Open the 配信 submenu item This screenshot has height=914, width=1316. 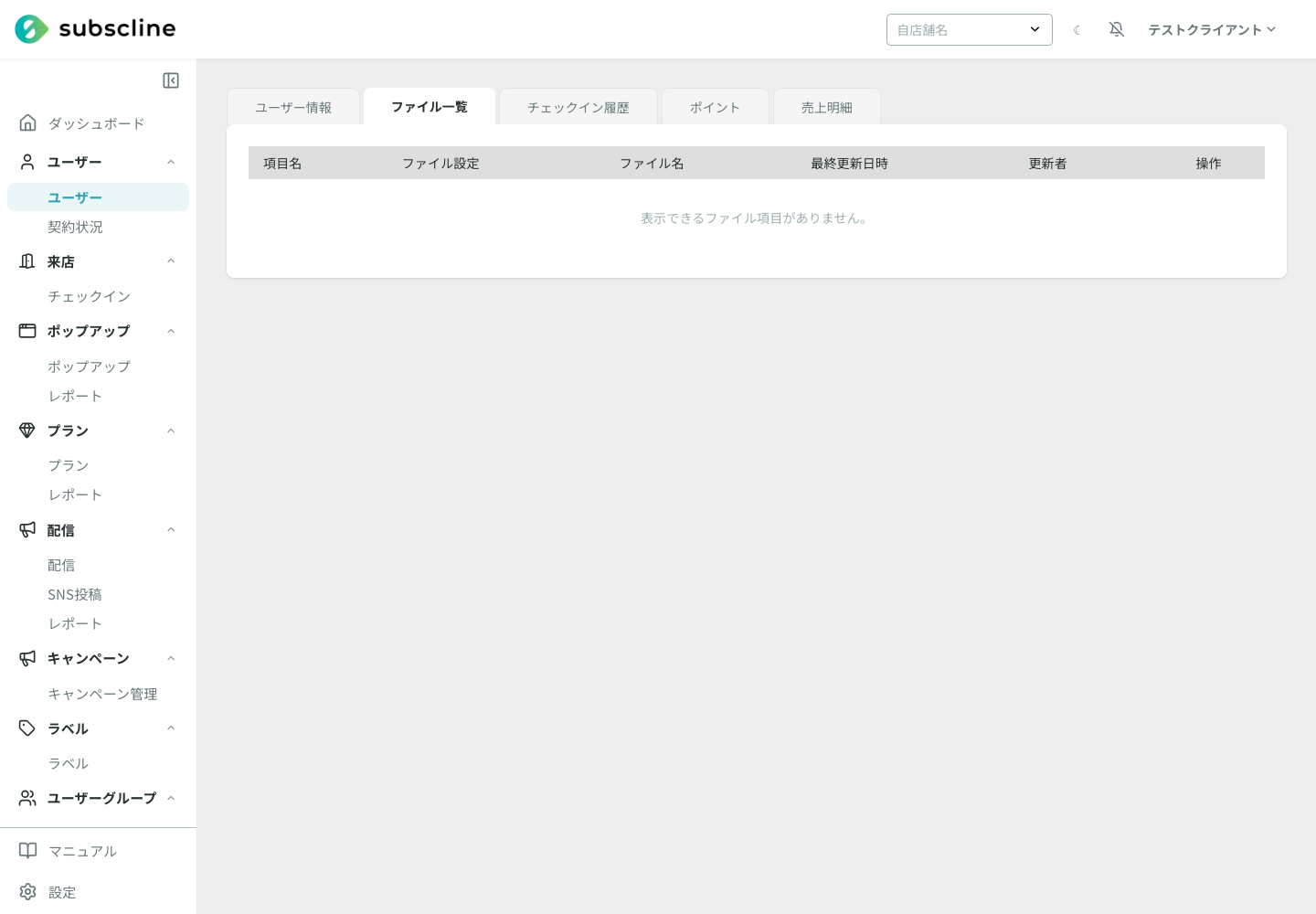(61, 565)
